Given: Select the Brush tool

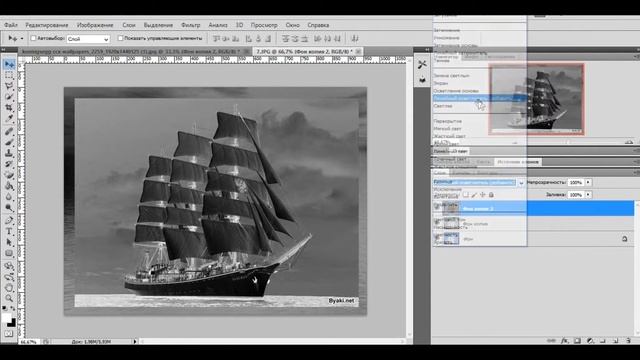Looking at the screenshot, I should point(9,142).
